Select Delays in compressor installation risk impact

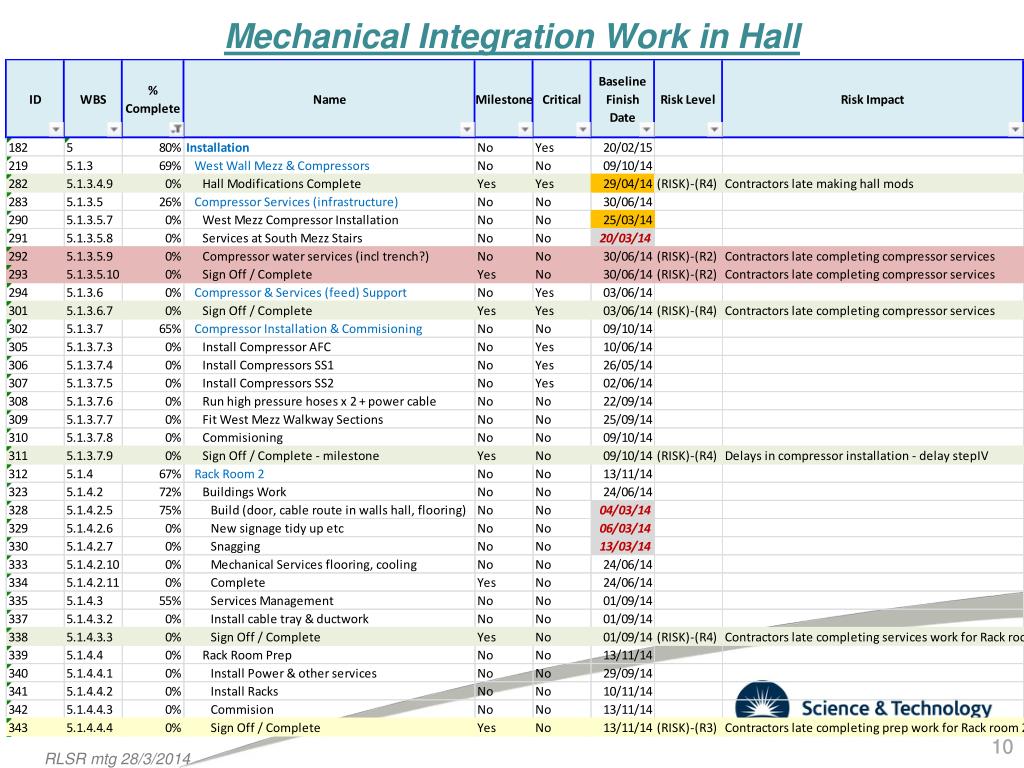coord(872,456)
